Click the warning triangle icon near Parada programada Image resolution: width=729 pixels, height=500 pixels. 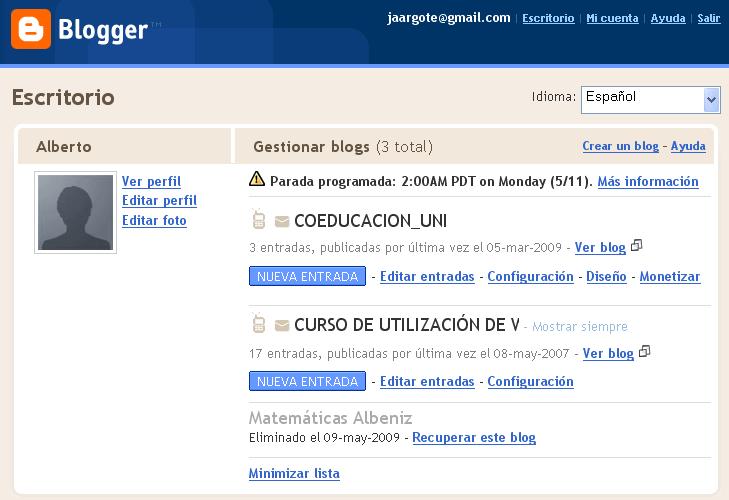[x=257, y=179]
